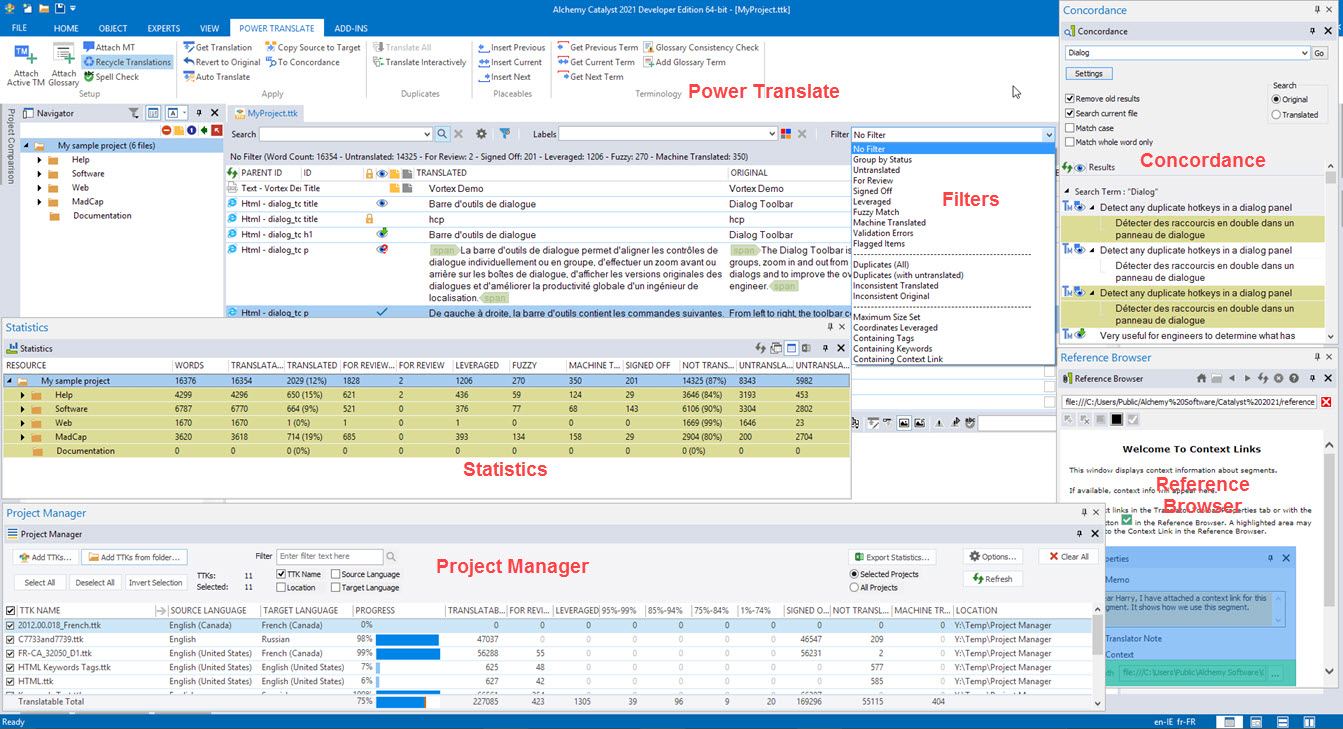Open search settings gear icon
The height and width of the screenshot is (729, 1343).
tap(481, 134)
